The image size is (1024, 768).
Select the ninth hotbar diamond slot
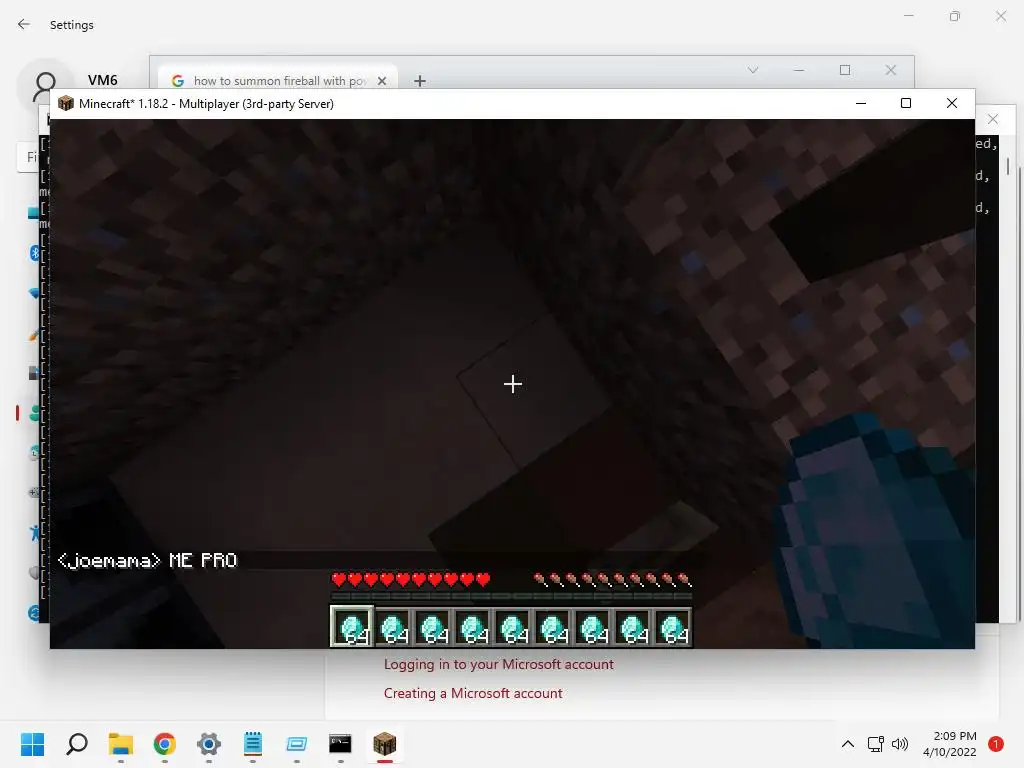(x=673, y=628)
